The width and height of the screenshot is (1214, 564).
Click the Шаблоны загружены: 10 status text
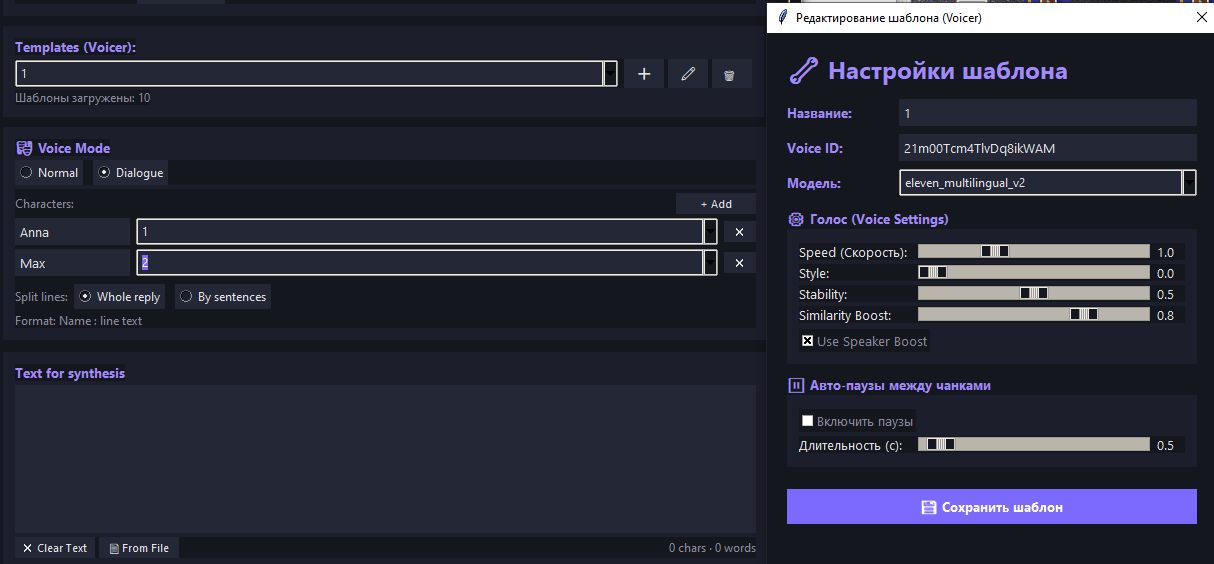click(83, 98)
